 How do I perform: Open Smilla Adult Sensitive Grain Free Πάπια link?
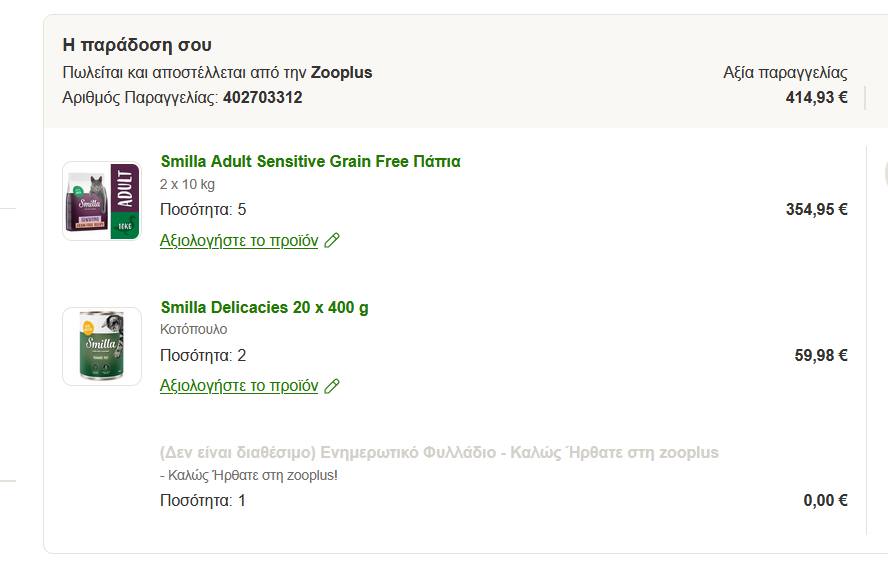tap(310, 162)
